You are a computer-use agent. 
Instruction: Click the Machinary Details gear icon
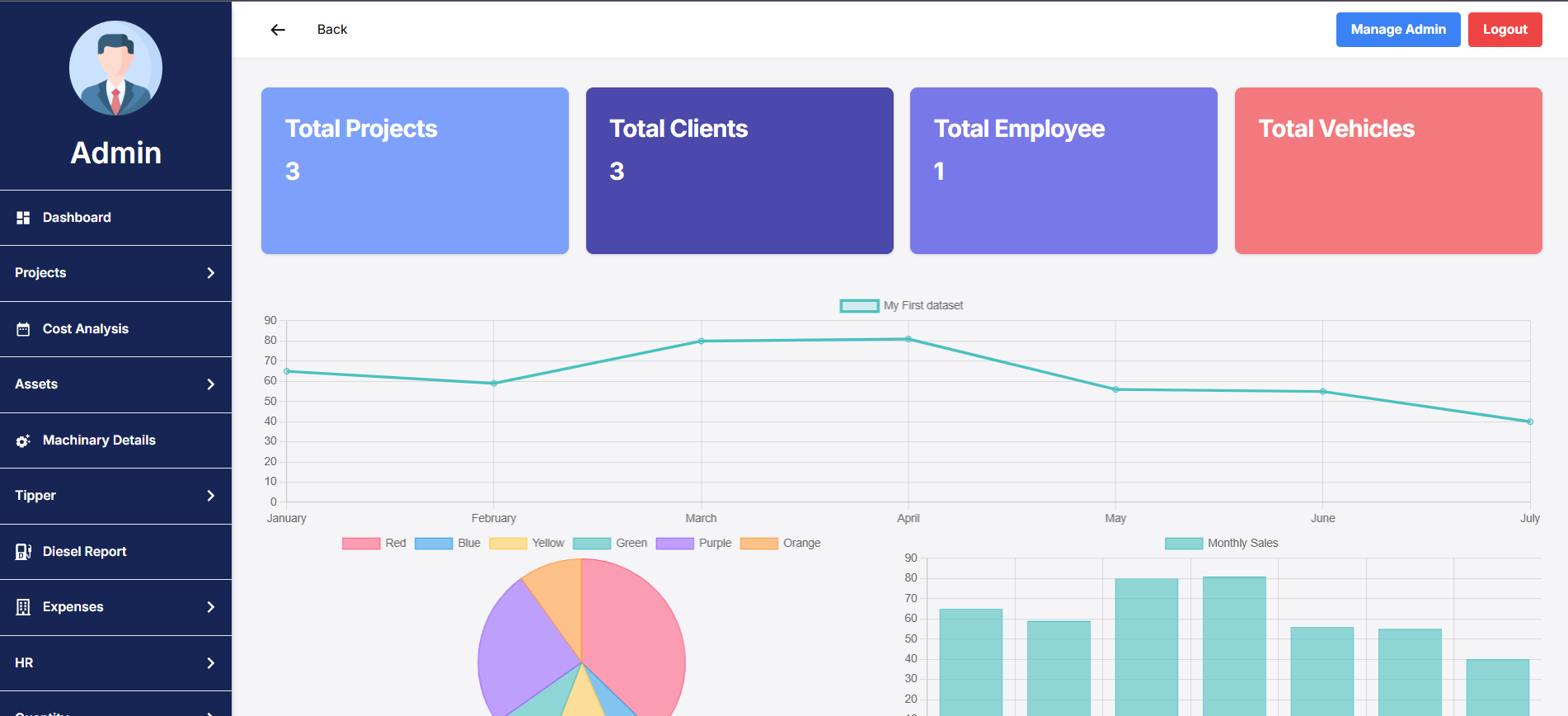(x=23, y=440)
